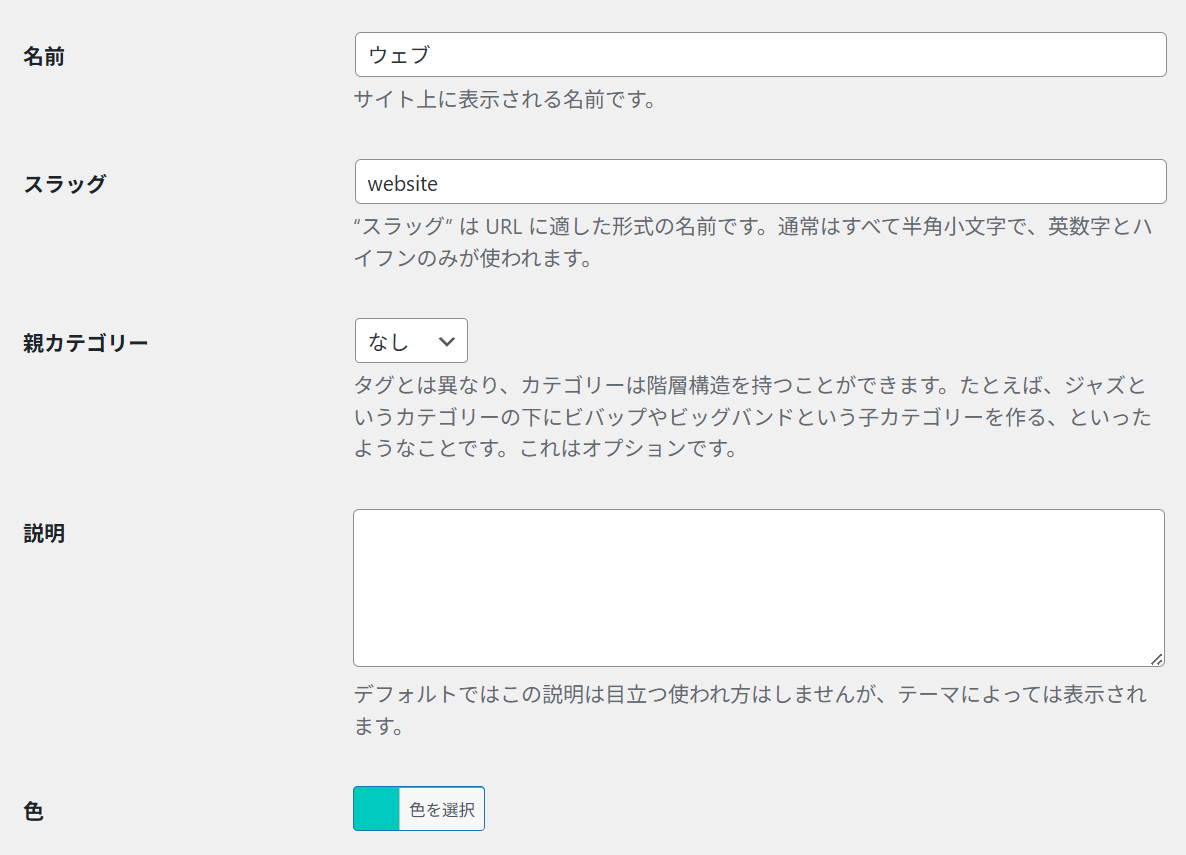The height and width of the screenshot is (855, 1186).
Task: Click the help text below the 名前 field
Action: click(505, 100)
